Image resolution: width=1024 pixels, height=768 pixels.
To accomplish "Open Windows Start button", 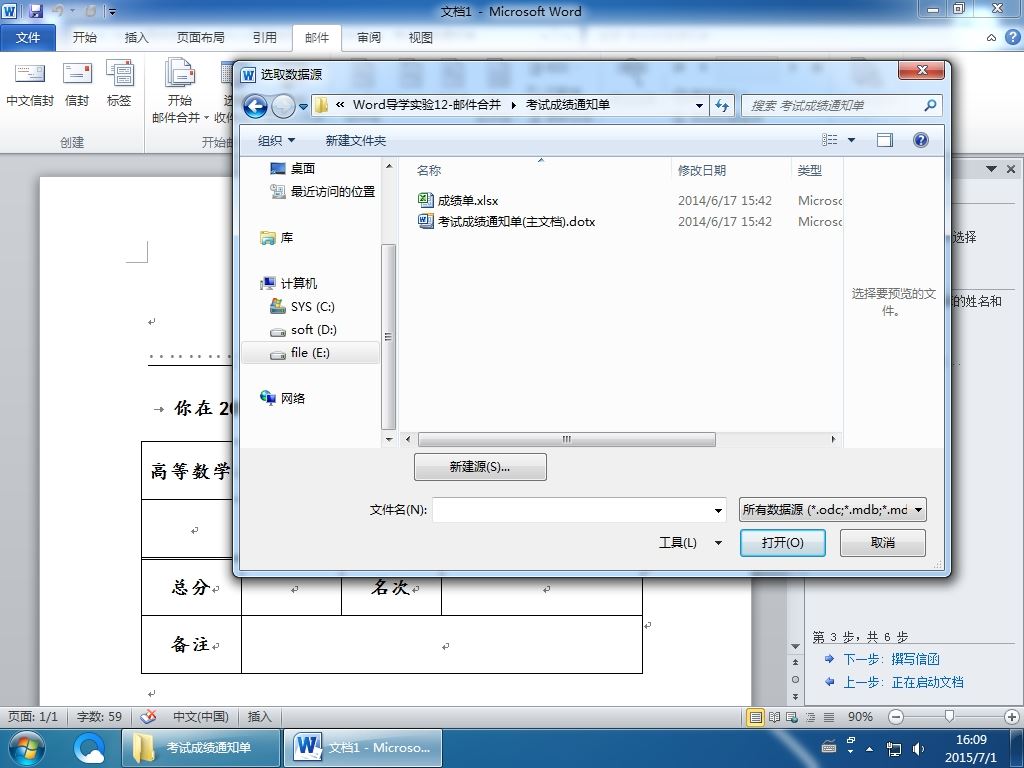I will (26, 748).
